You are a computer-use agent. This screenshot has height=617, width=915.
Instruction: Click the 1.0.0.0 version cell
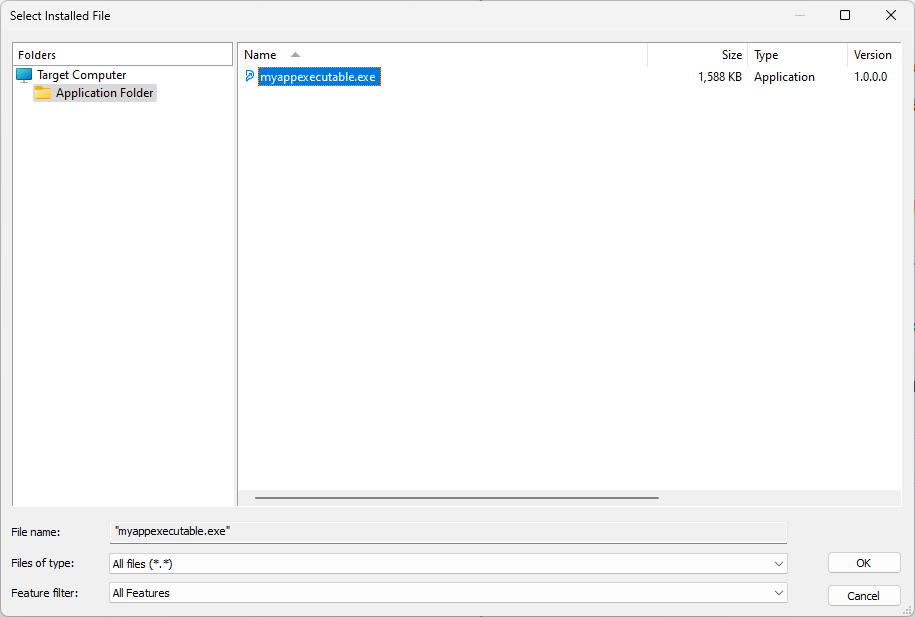click(x=870, y=77)
